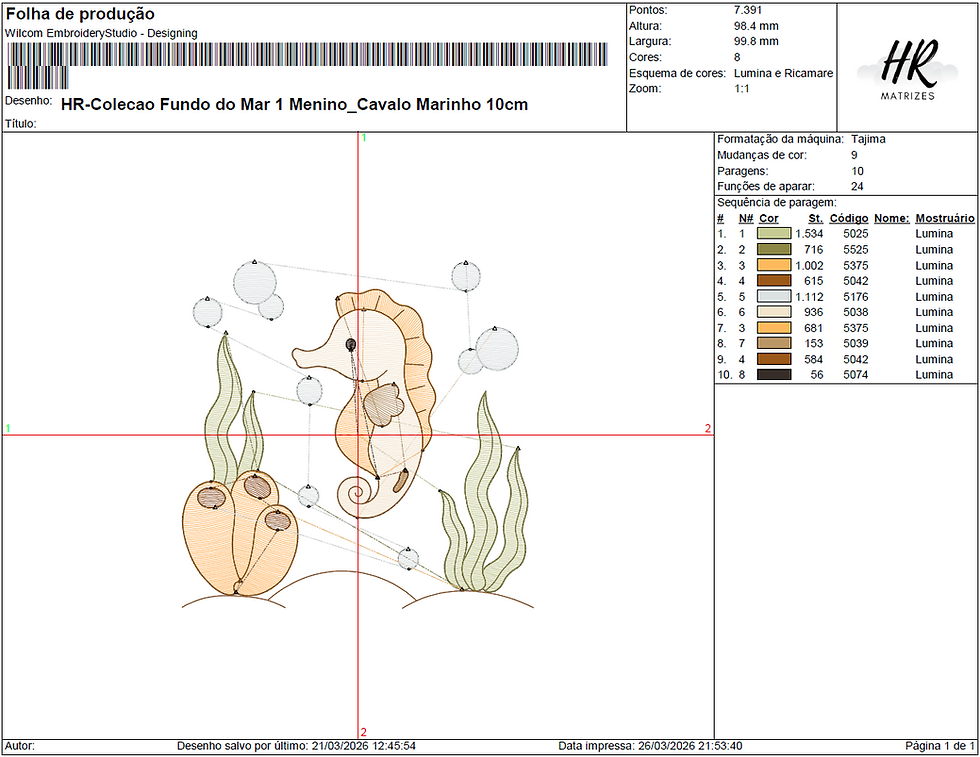Click the machine format 'Tajima'

coord(868,139)
